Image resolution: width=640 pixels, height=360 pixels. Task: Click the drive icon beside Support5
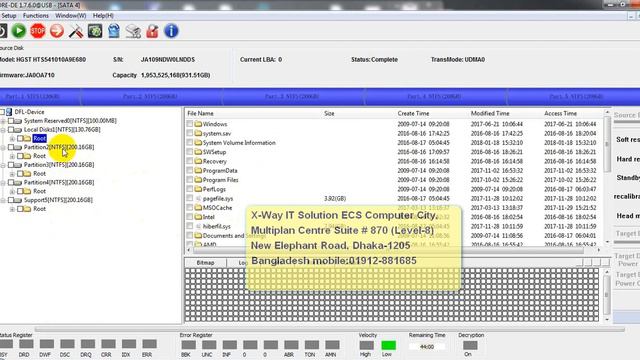point(18,200)
